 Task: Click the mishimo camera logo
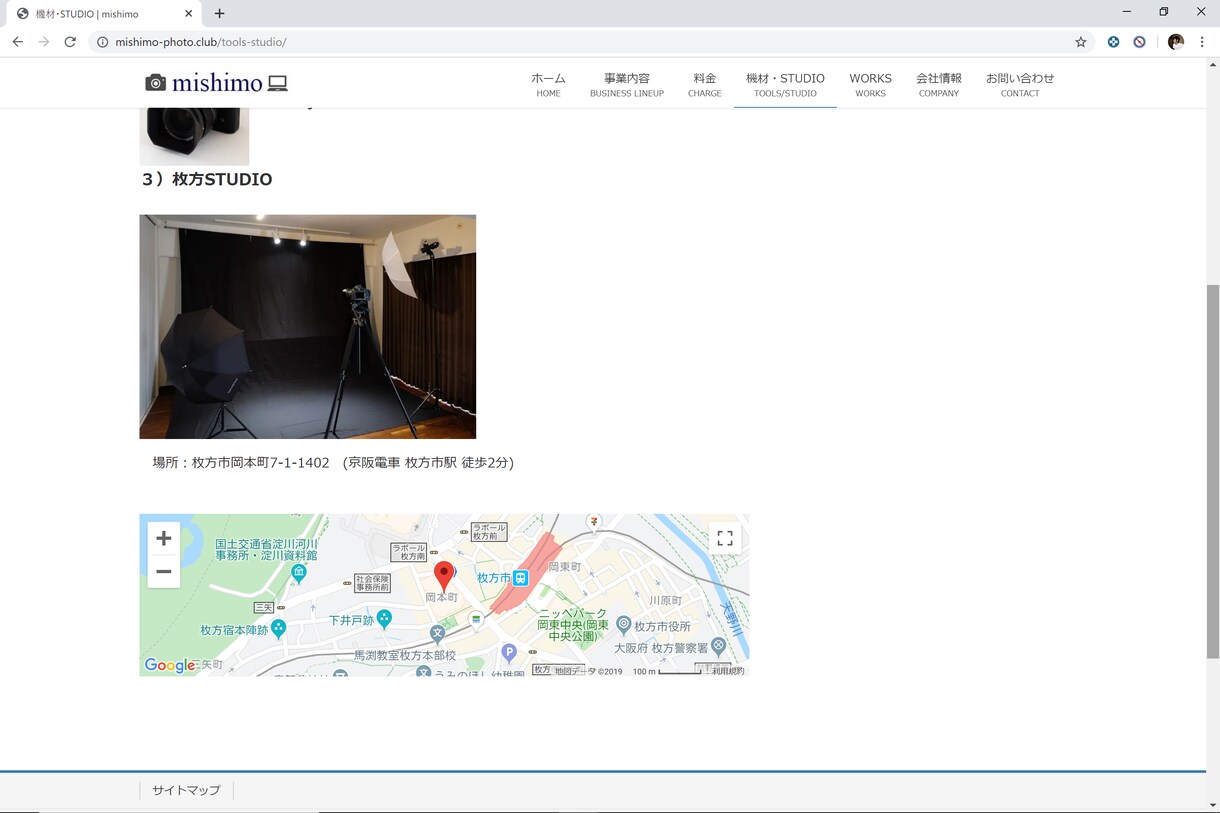click(216, 83)
